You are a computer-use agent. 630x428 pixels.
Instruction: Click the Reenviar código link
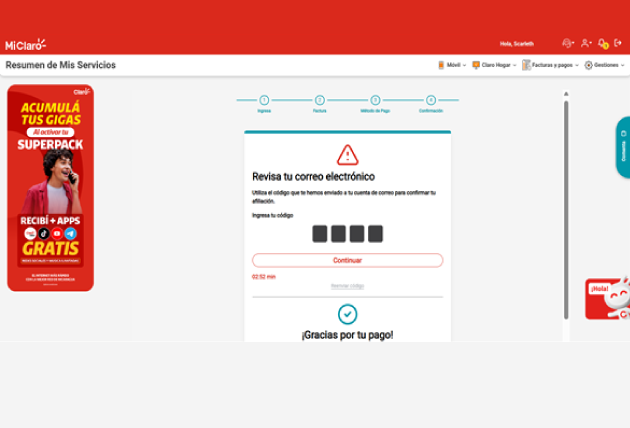click(x=348, y=286)
